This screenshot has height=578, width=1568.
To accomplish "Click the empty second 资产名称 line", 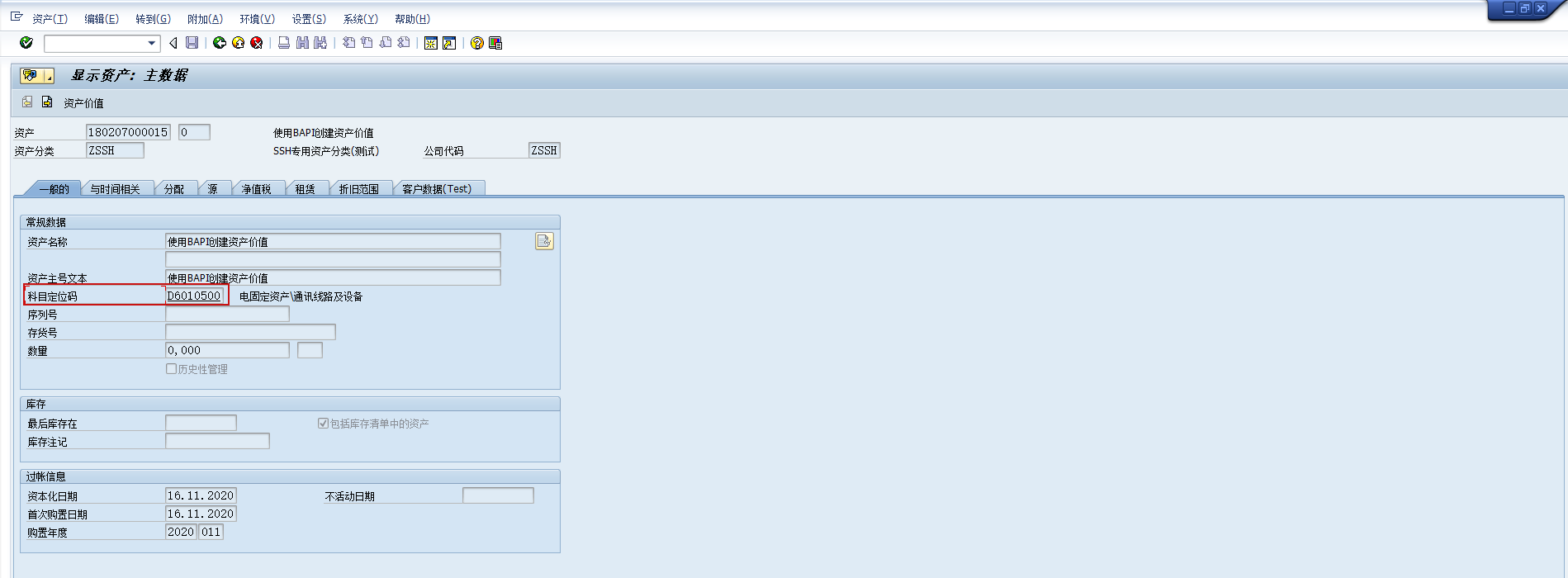I will pos(333,259).
